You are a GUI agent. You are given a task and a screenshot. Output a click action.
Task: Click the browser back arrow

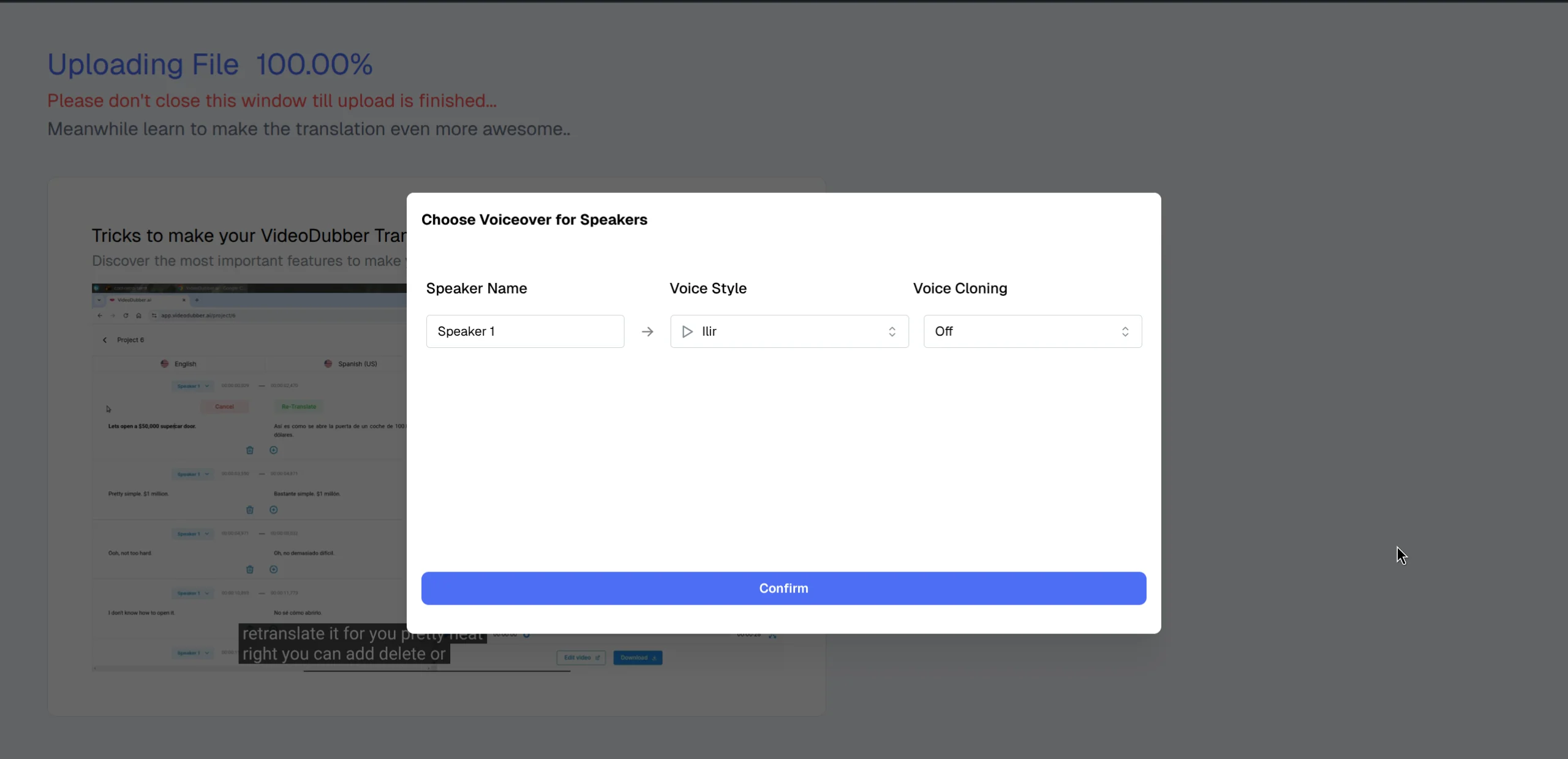pyautogui.click(x=100, y=315)
